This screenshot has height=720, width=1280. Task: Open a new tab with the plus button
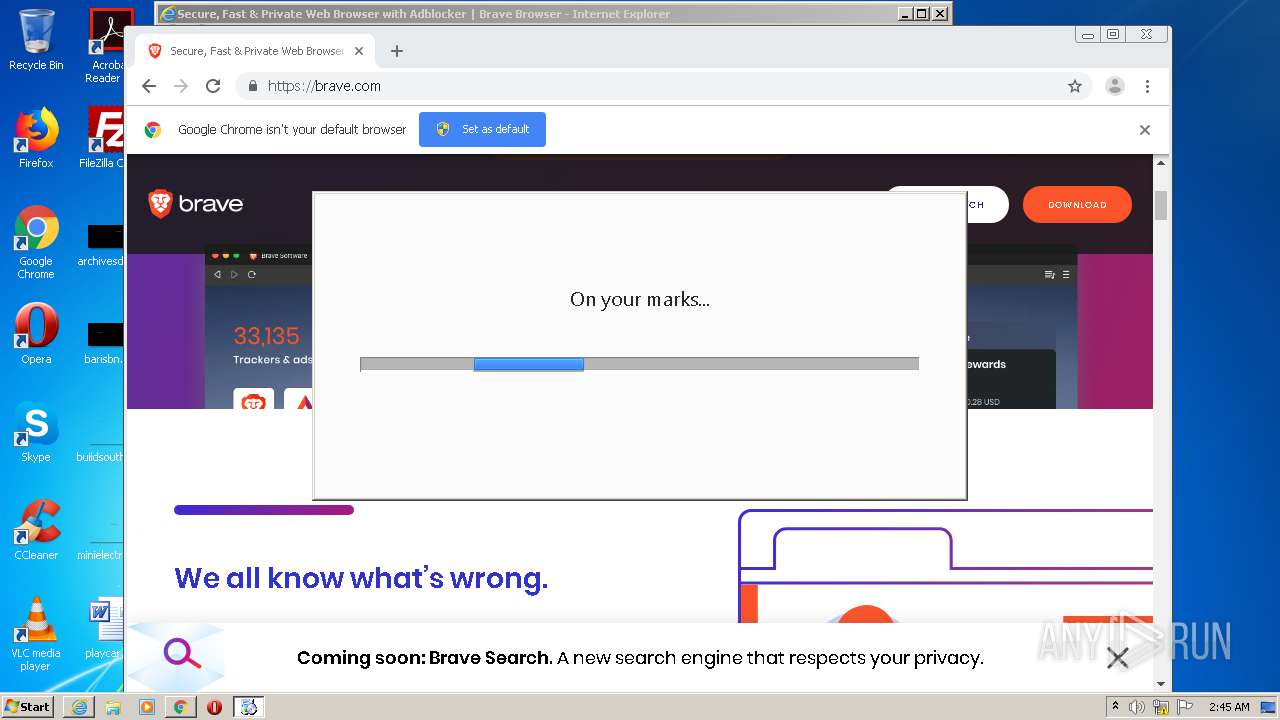(397, 51)
